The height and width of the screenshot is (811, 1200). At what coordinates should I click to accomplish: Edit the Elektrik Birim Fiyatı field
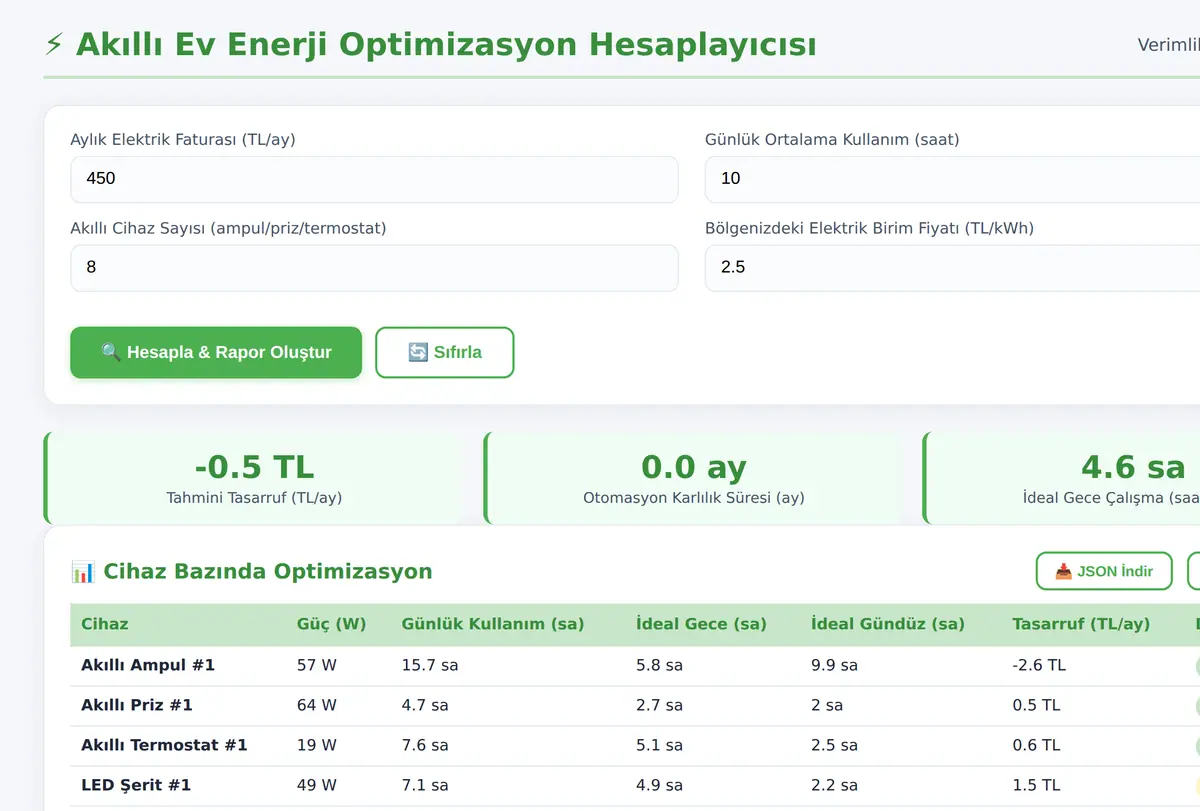pos(952,268)
